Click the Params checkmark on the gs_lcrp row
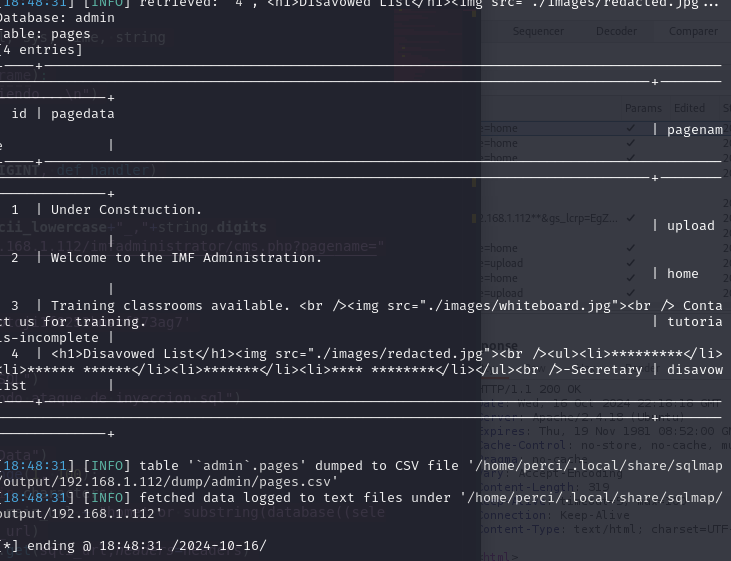 click(x=630, y=218)
